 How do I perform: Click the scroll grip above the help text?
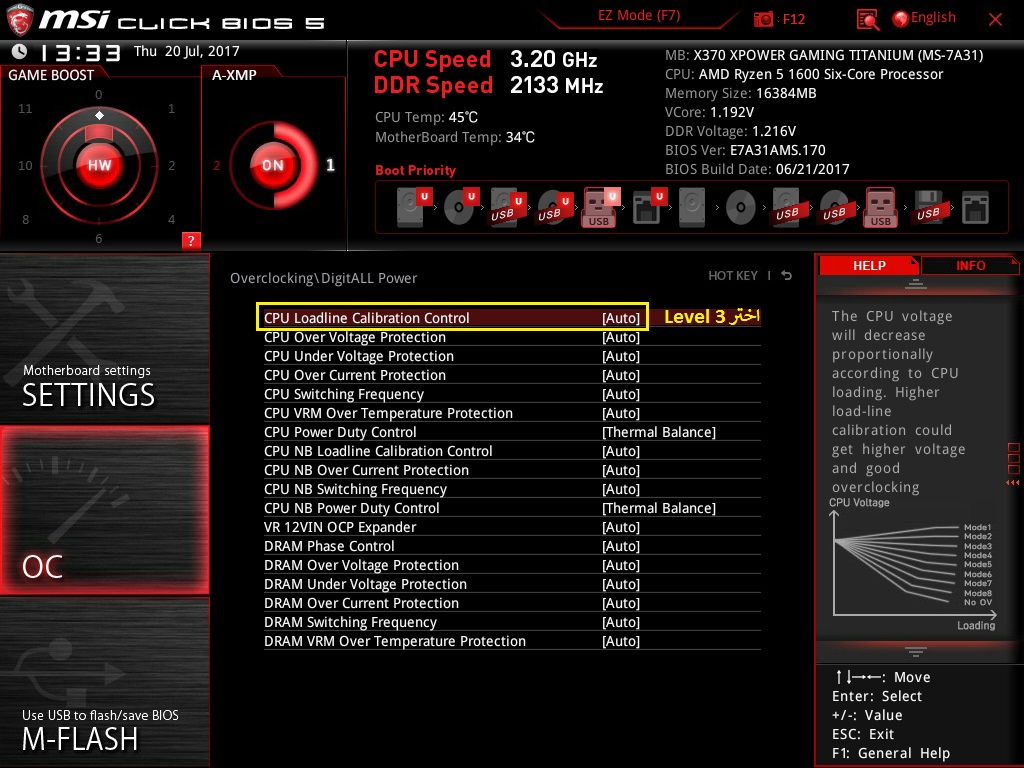[x=916, y=283]
